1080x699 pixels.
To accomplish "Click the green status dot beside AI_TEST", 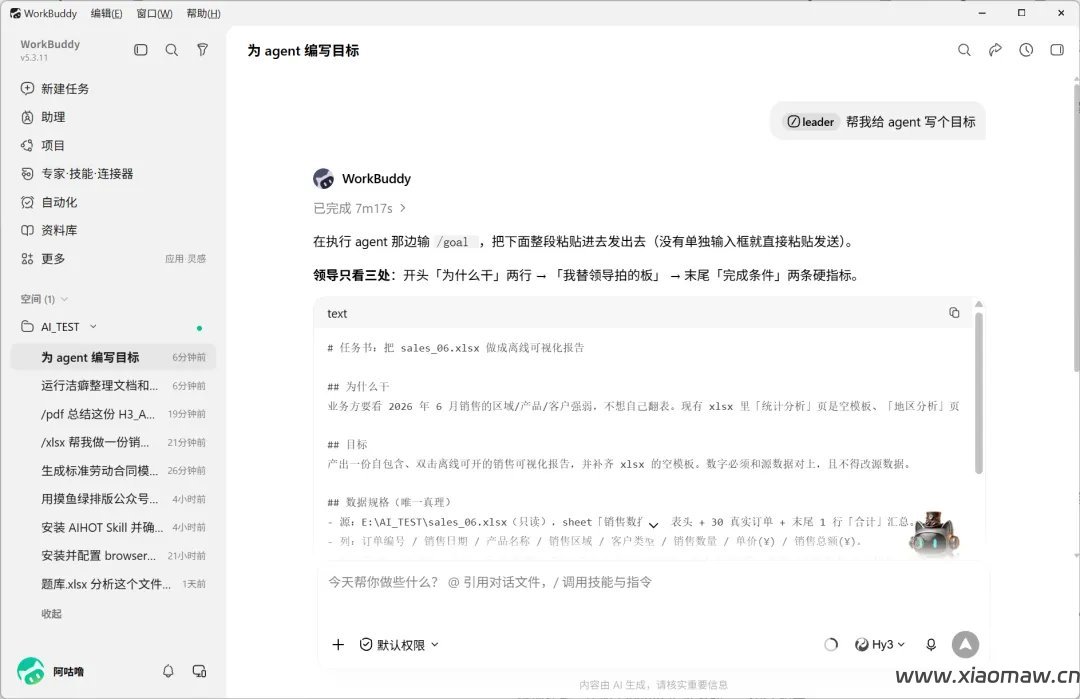I will (199, 328).
